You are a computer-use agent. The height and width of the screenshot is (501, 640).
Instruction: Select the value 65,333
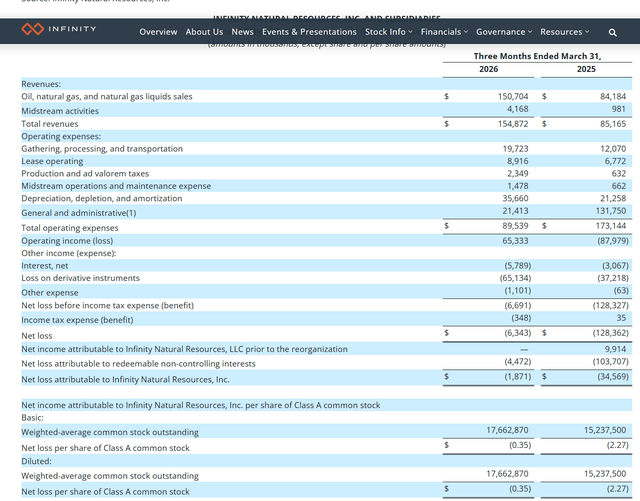click(x=516, y=241)
